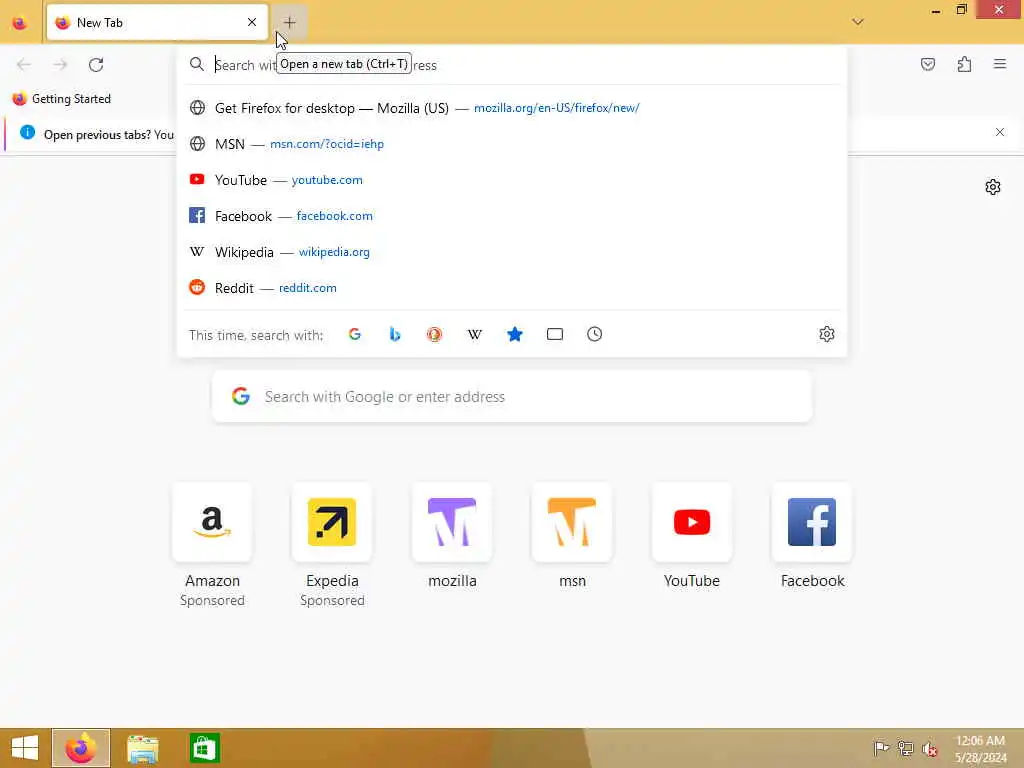Image resolution: width=1024 pixels, height=768 pixels.
Task: Click the network icon in system tray
Action: point(905,748)
